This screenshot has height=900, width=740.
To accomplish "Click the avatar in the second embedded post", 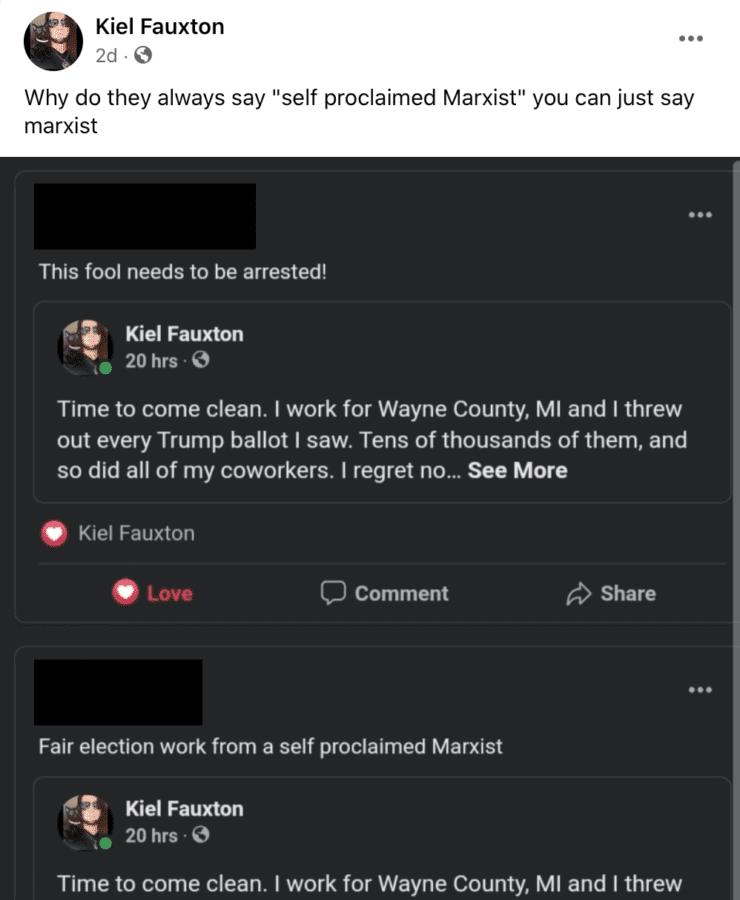I will [x=84, y=822].
